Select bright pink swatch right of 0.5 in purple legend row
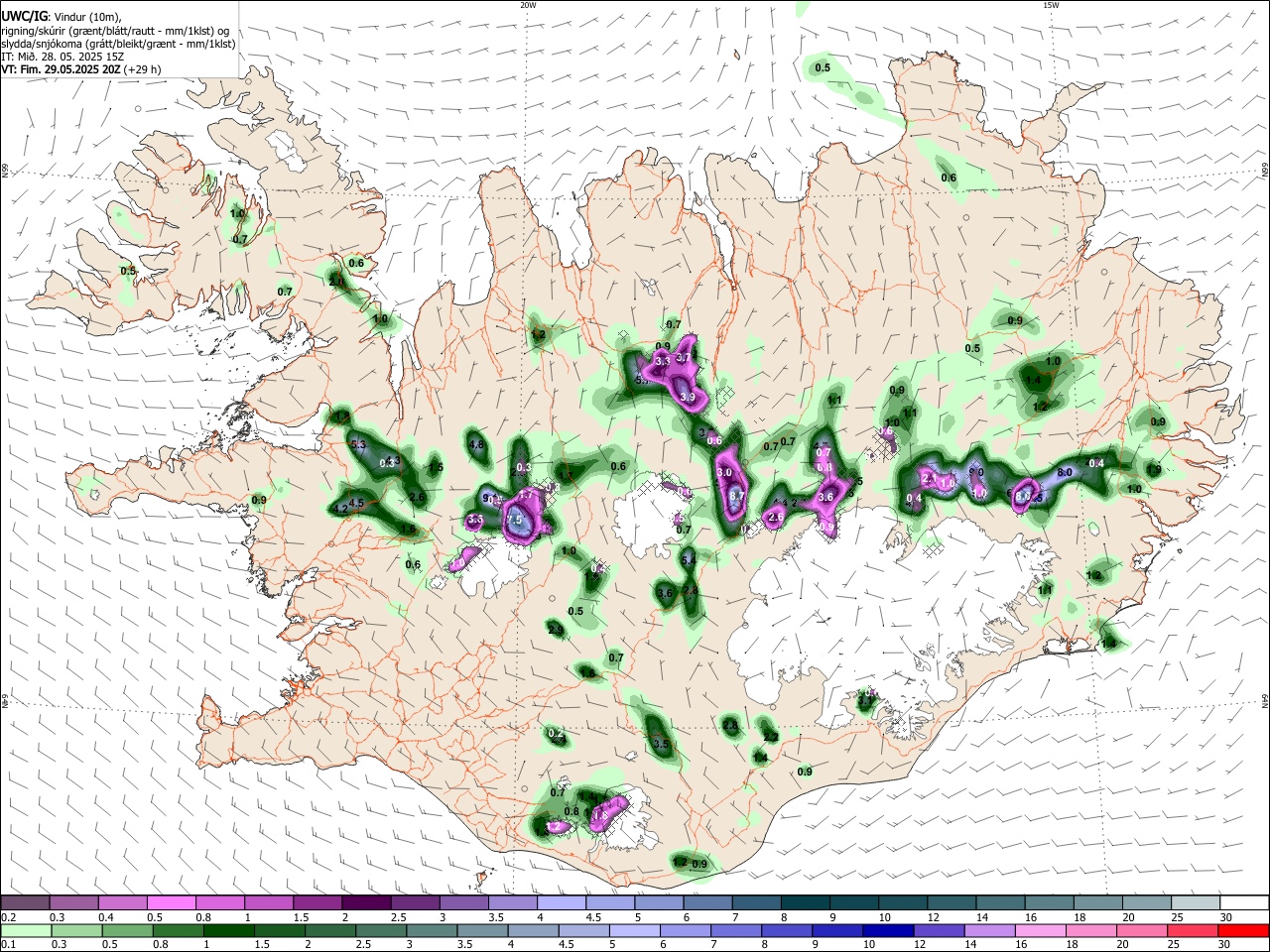Viewport: 1270px width, 952px height. coord(171,903)
